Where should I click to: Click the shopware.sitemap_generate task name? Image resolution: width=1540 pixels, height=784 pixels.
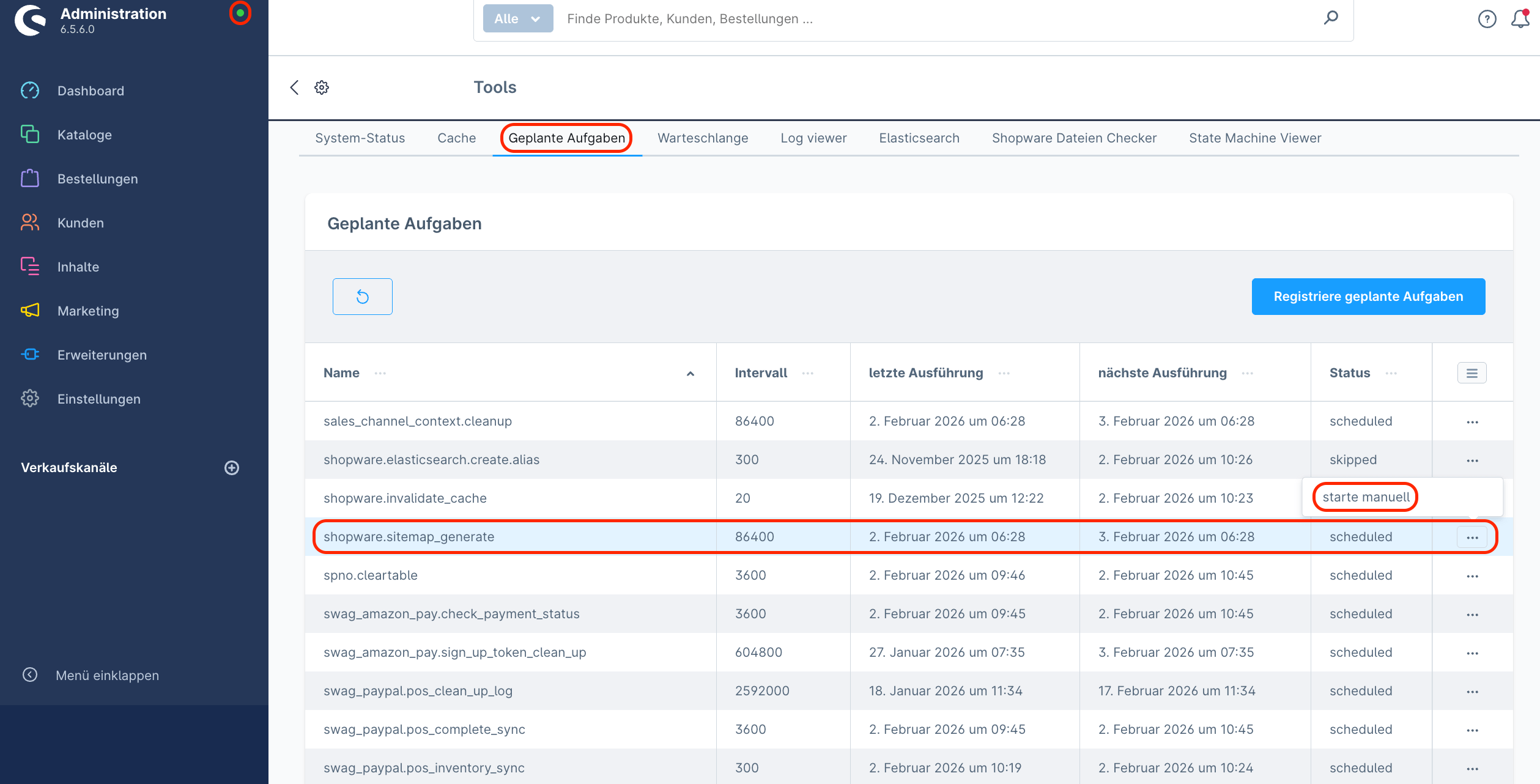tap(409, 537)
